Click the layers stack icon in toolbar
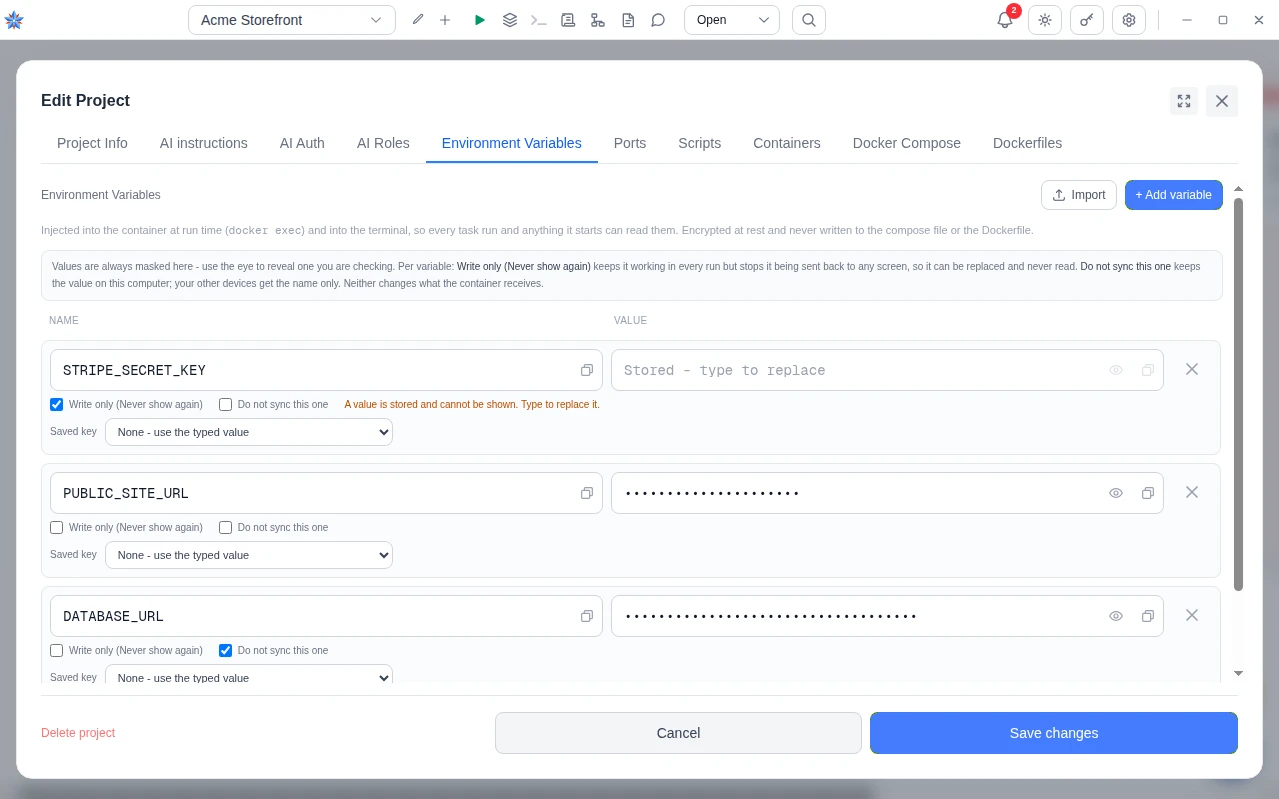 tap(509, 20)
